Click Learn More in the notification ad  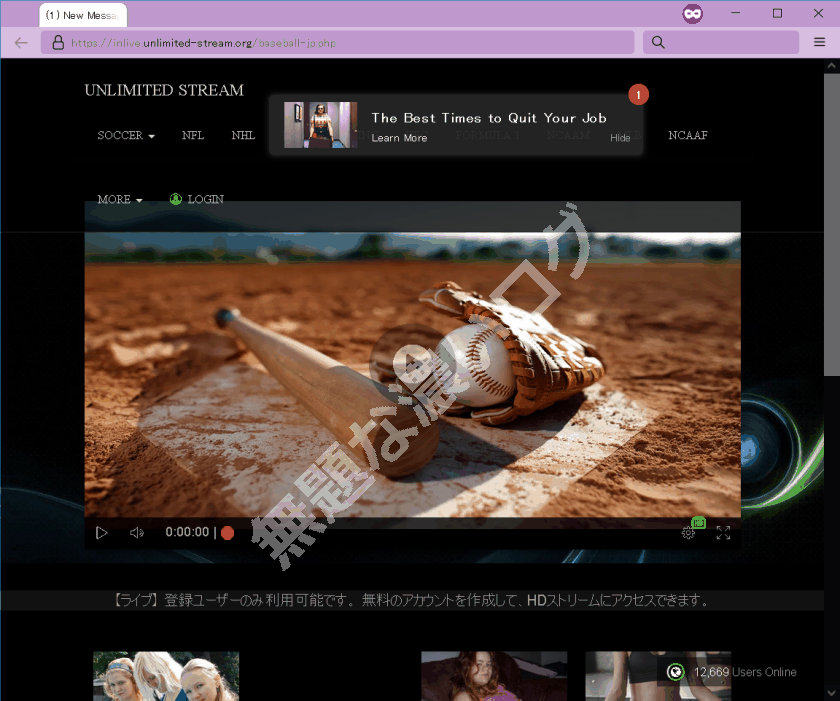(399, 138)
